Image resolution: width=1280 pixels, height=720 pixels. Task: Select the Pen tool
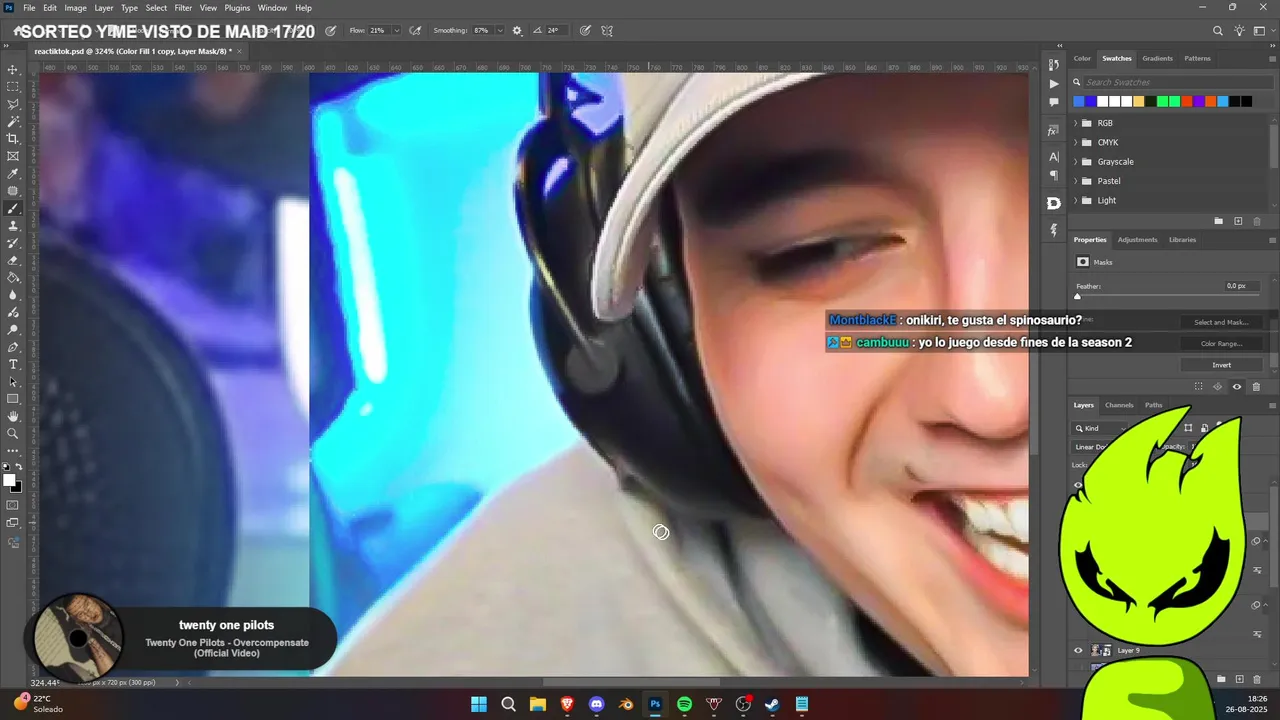pos(13,347)
